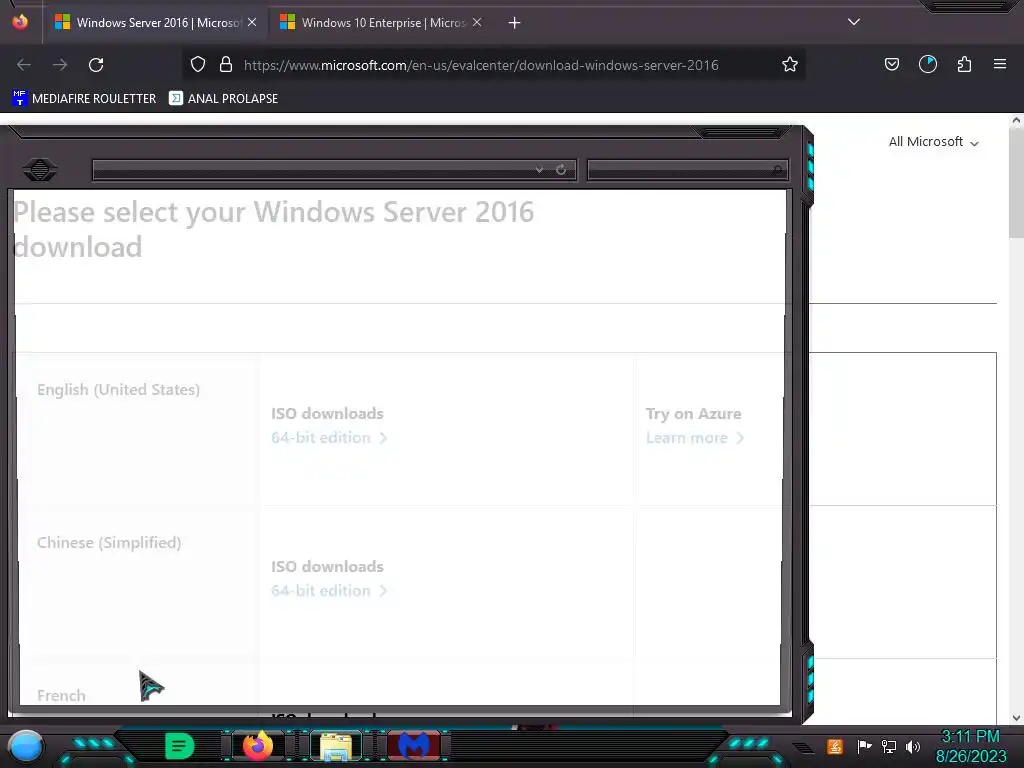
Task: Open a new tab with the plus button
Action: tap(515, 23)
